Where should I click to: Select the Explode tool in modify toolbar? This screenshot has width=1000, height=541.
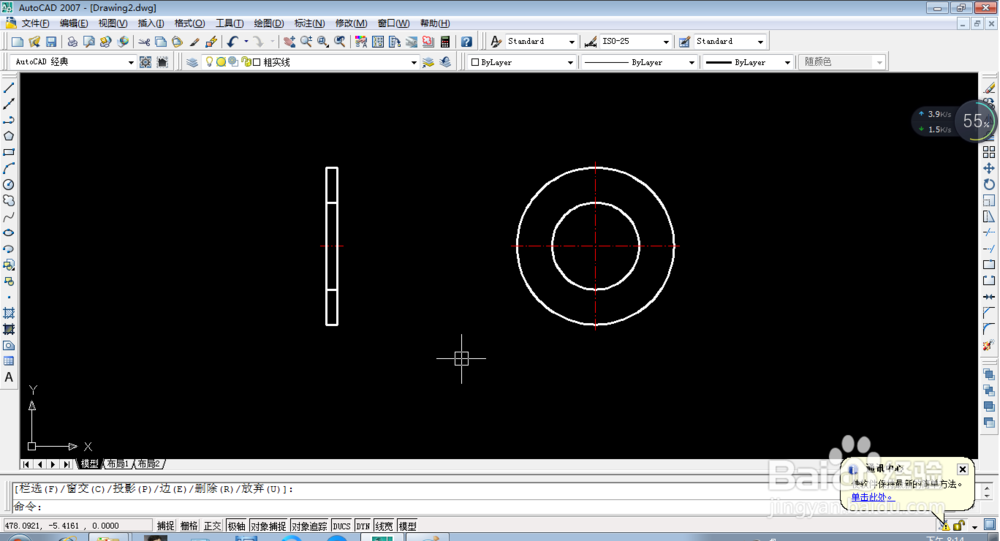989,345
